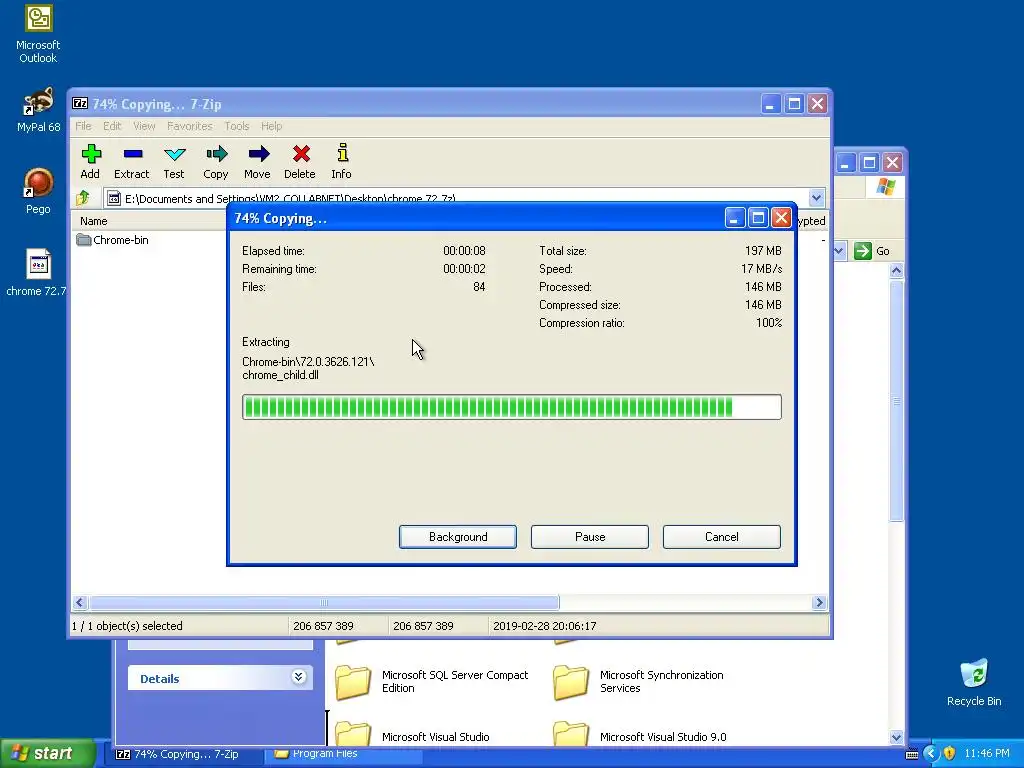Viewport: 1024px width, 768px height.
Task: Click the Info toolbar icon
Action: tap(342, 161)
